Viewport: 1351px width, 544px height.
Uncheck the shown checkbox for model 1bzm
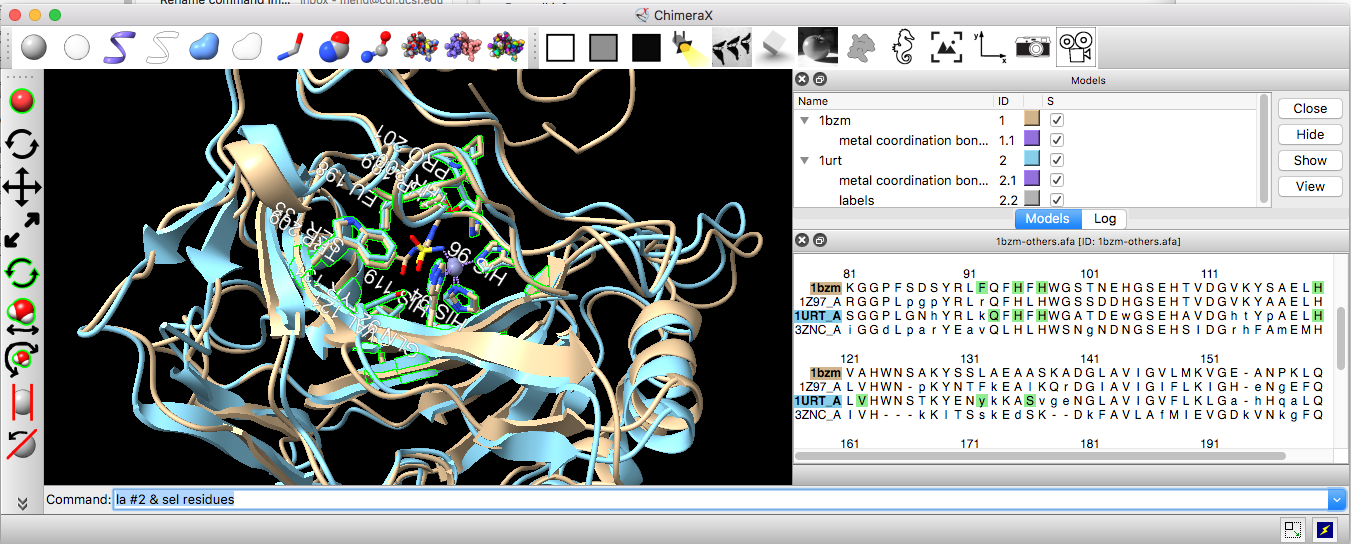pos(1057,120)
